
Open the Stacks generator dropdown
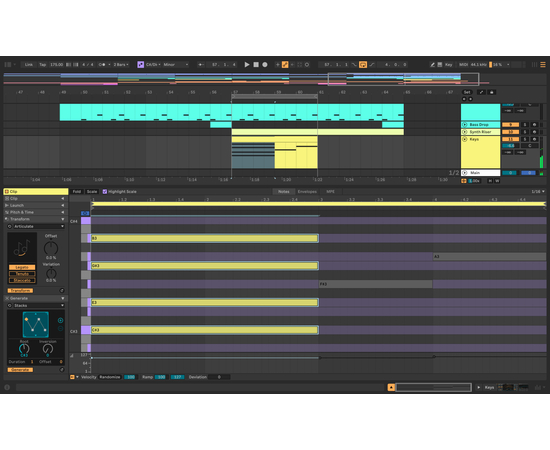(39, 305)
